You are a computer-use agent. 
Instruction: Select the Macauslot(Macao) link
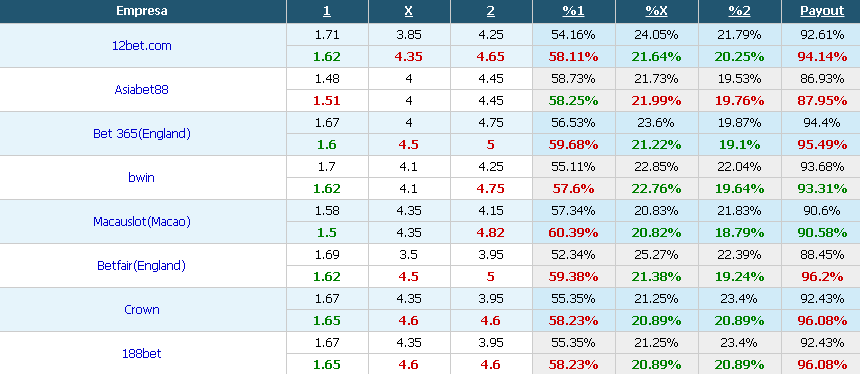[x=142, y=222]
